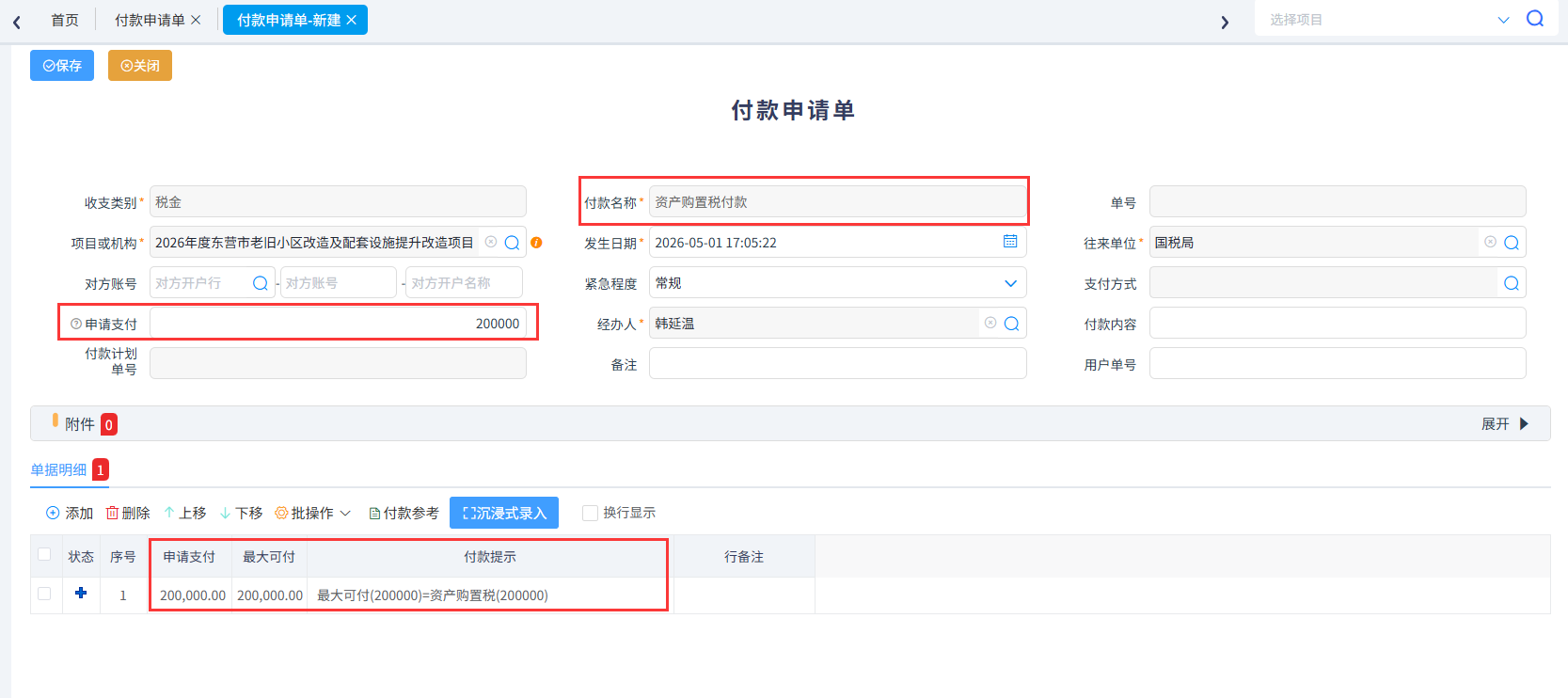Click the 沉浸式录入 button
The image size is (1568, 698).
pos(504,513)
